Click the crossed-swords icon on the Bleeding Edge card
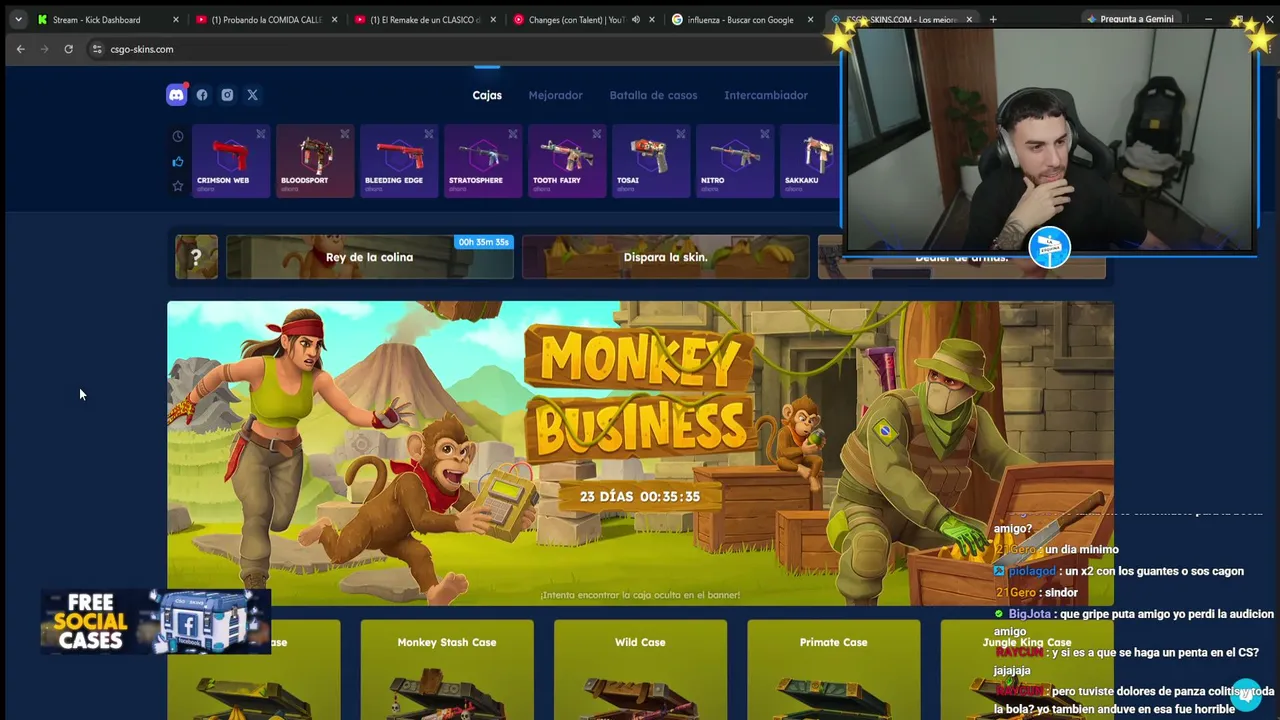Image resolution: width=1280 pixels, height=720 pixels. [429, 134]
